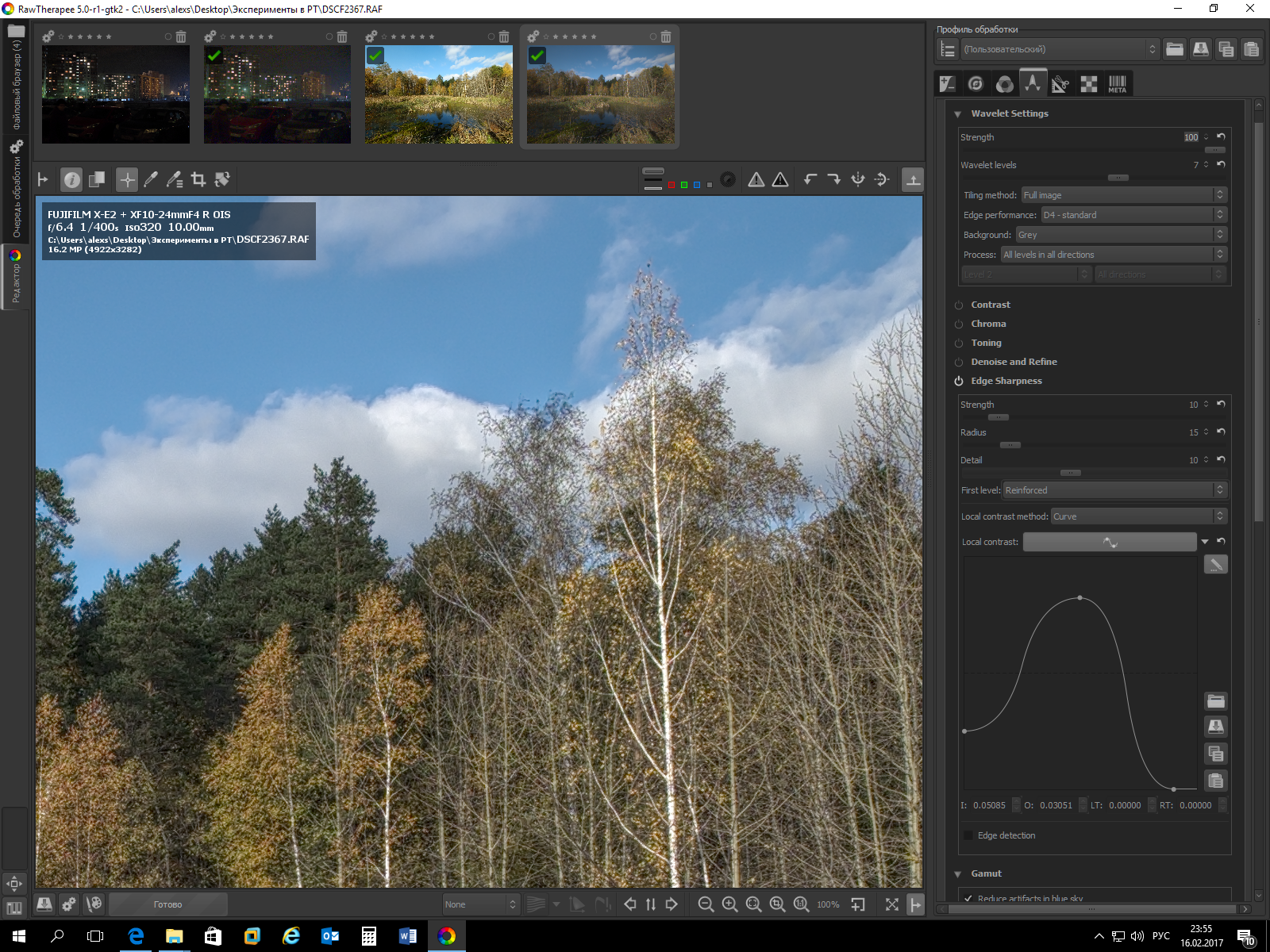The image size is (1270, 952).
Task: Toggle before/after view in editor toolbar
Action: pos(97,180)
